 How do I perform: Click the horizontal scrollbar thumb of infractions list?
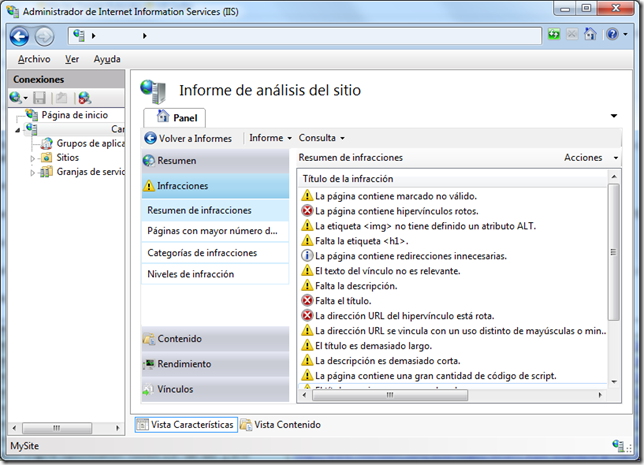coord(390,395)
